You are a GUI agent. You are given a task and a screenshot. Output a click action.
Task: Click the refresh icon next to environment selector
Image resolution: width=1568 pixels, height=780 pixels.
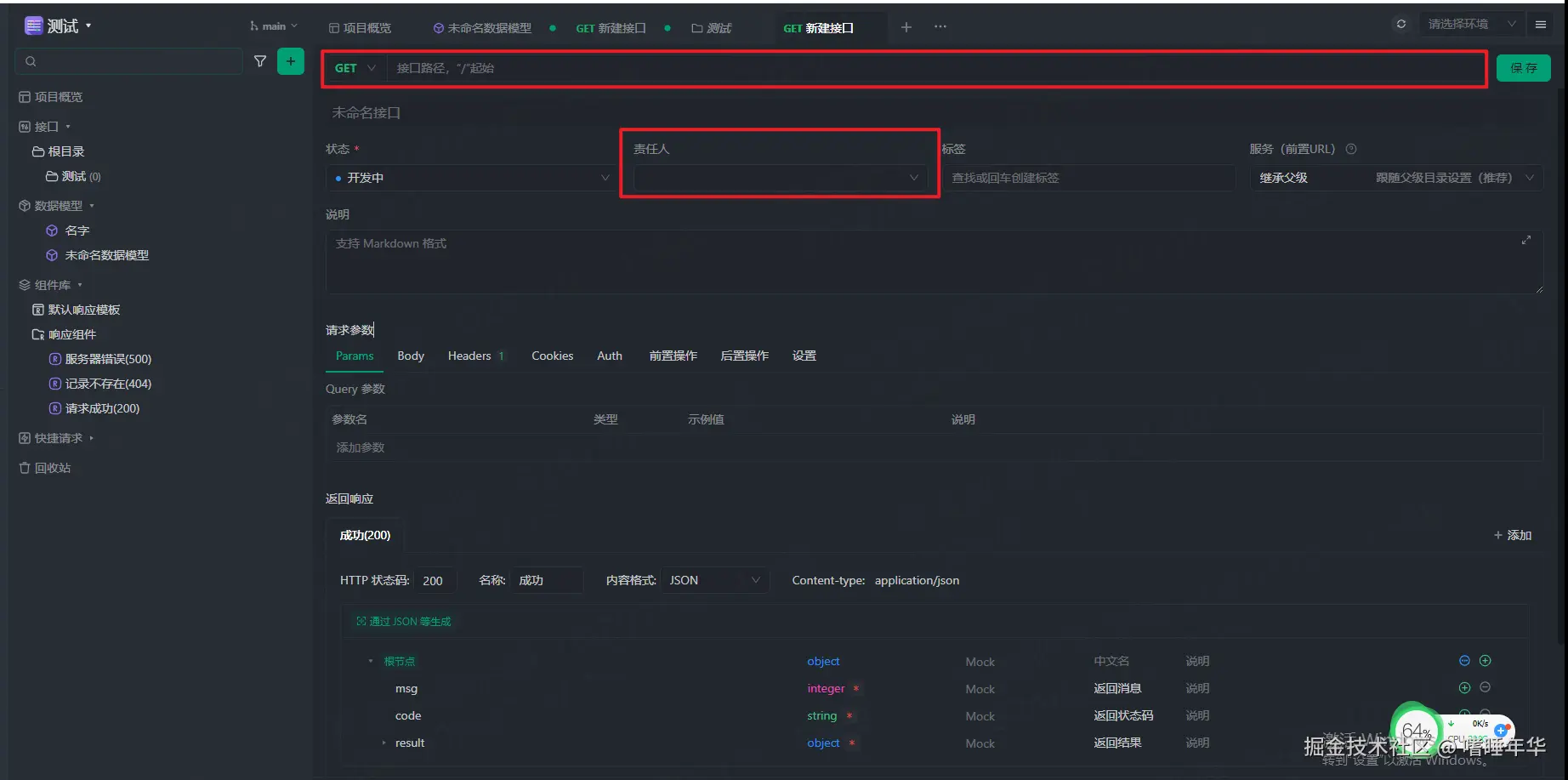click(x=1401, y=24)
